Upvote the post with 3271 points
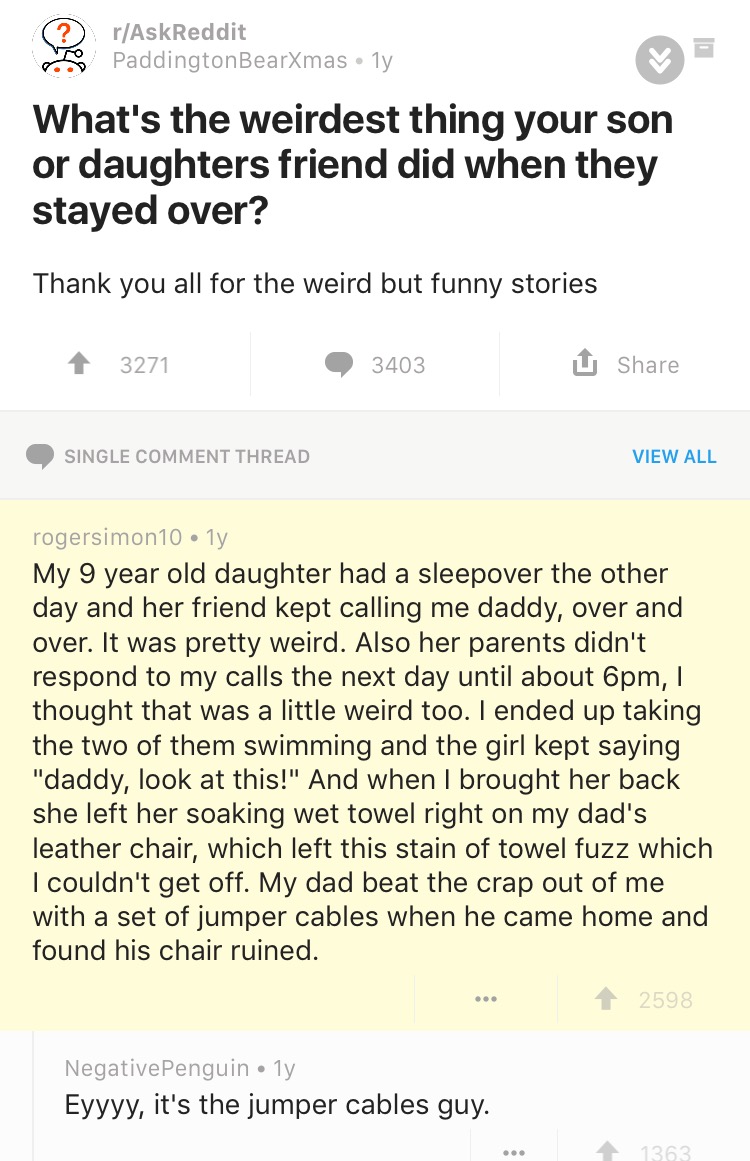This screenshot has width=750, height=1161. (x=79, y=364)
